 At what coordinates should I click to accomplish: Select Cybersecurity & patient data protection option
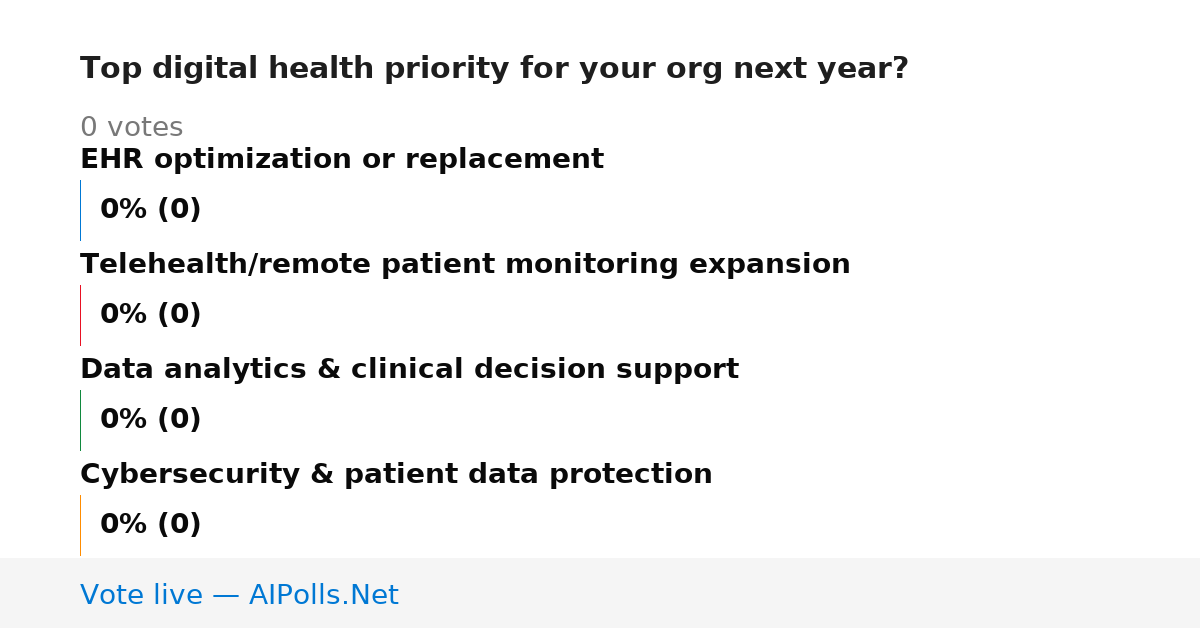(x=396, y=475)
